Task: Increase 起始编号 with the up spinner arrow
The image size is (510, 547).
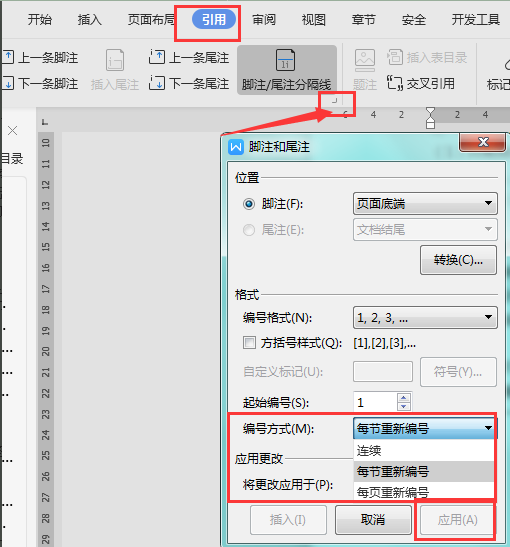Action: tap(404, 398)
